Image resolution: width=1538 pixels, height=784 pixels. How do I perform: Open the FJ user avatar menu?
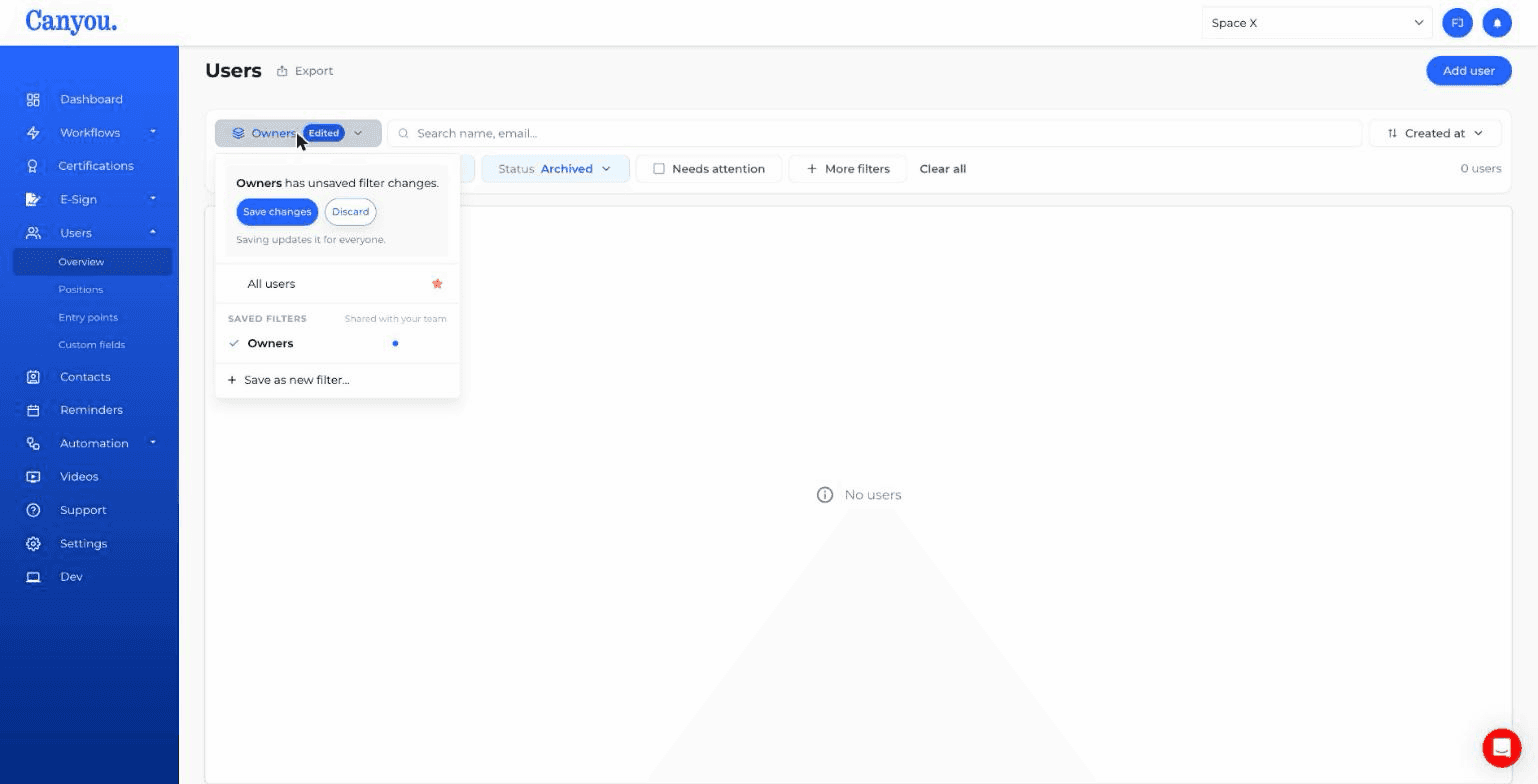(x=1458, y=23)
